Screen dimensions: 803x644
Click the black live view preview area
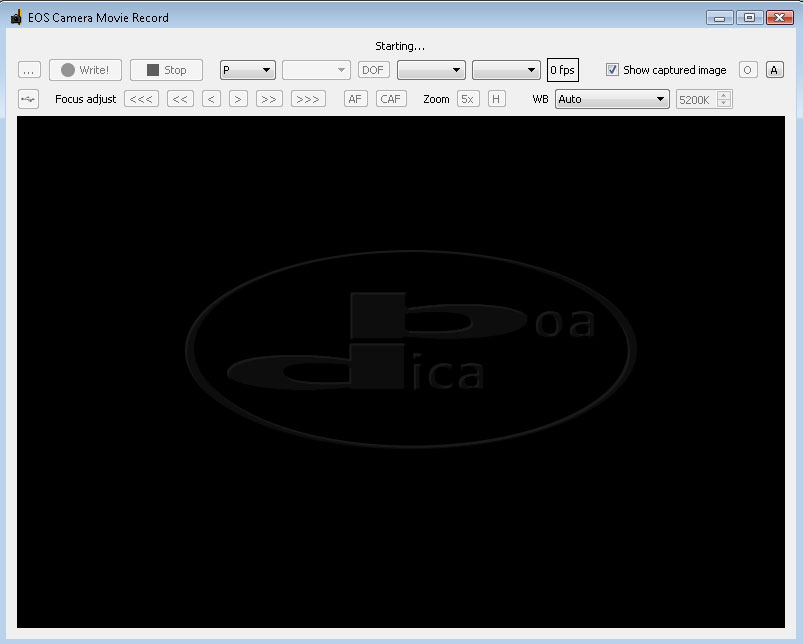pos(401,372)
